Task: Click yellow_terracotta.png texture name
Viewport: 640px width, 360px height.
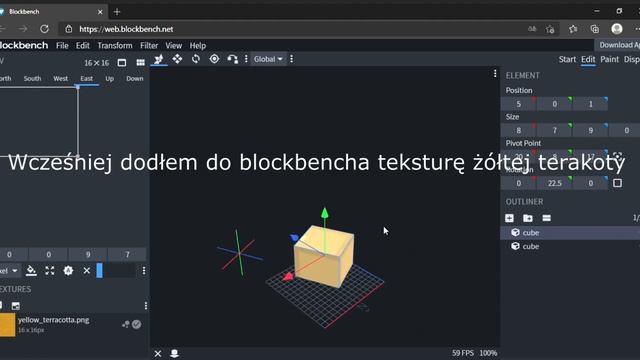Action: pos(53,320)
